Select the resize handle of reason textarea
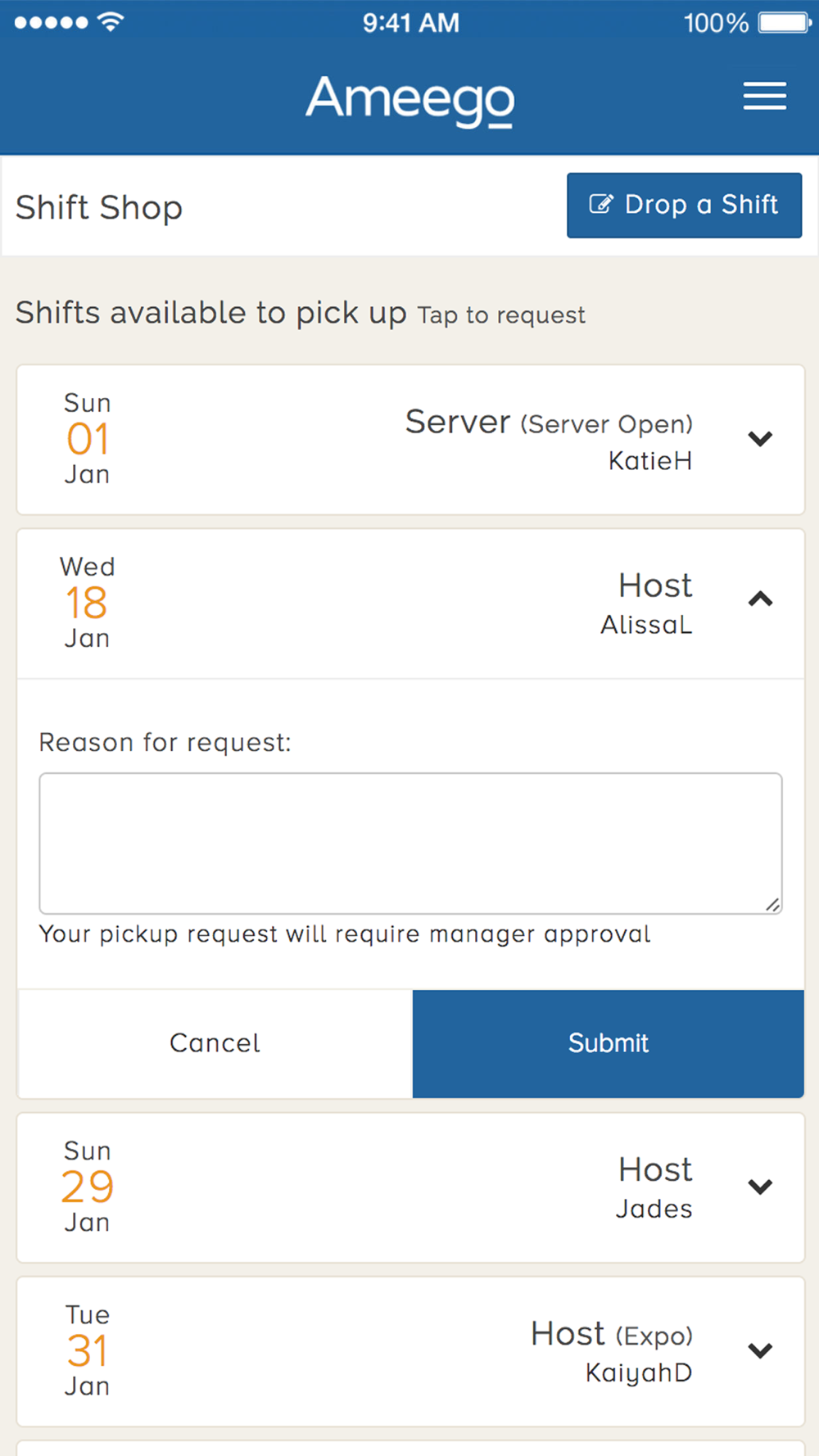Screen dimensions: 819x1456 pyautogui.click(x=772, y=904)
